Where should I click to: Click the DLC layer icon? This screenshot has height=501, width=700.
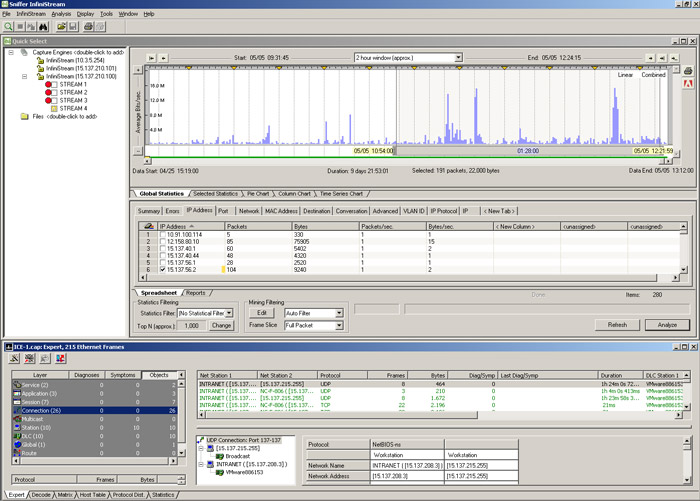point(17,436)
